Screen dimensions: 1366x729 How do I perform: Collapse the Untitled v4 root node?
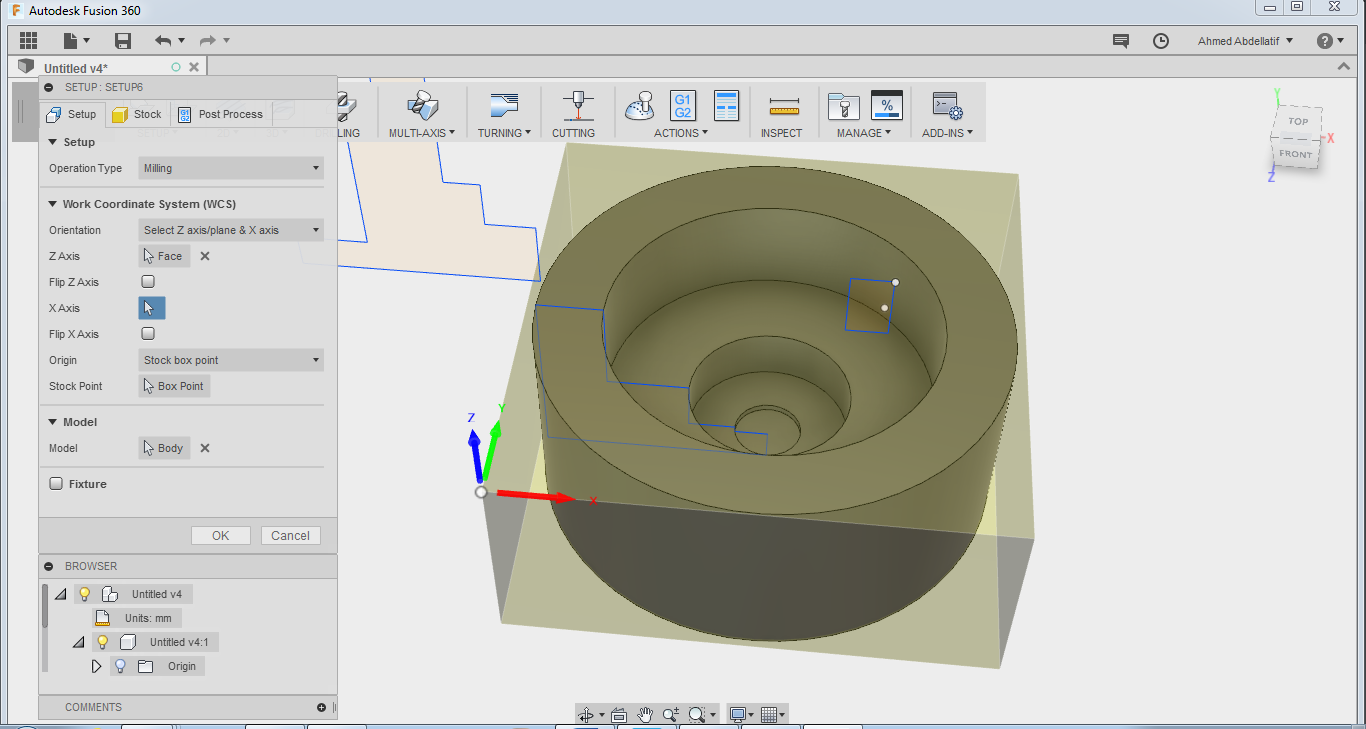click(60, 594)
